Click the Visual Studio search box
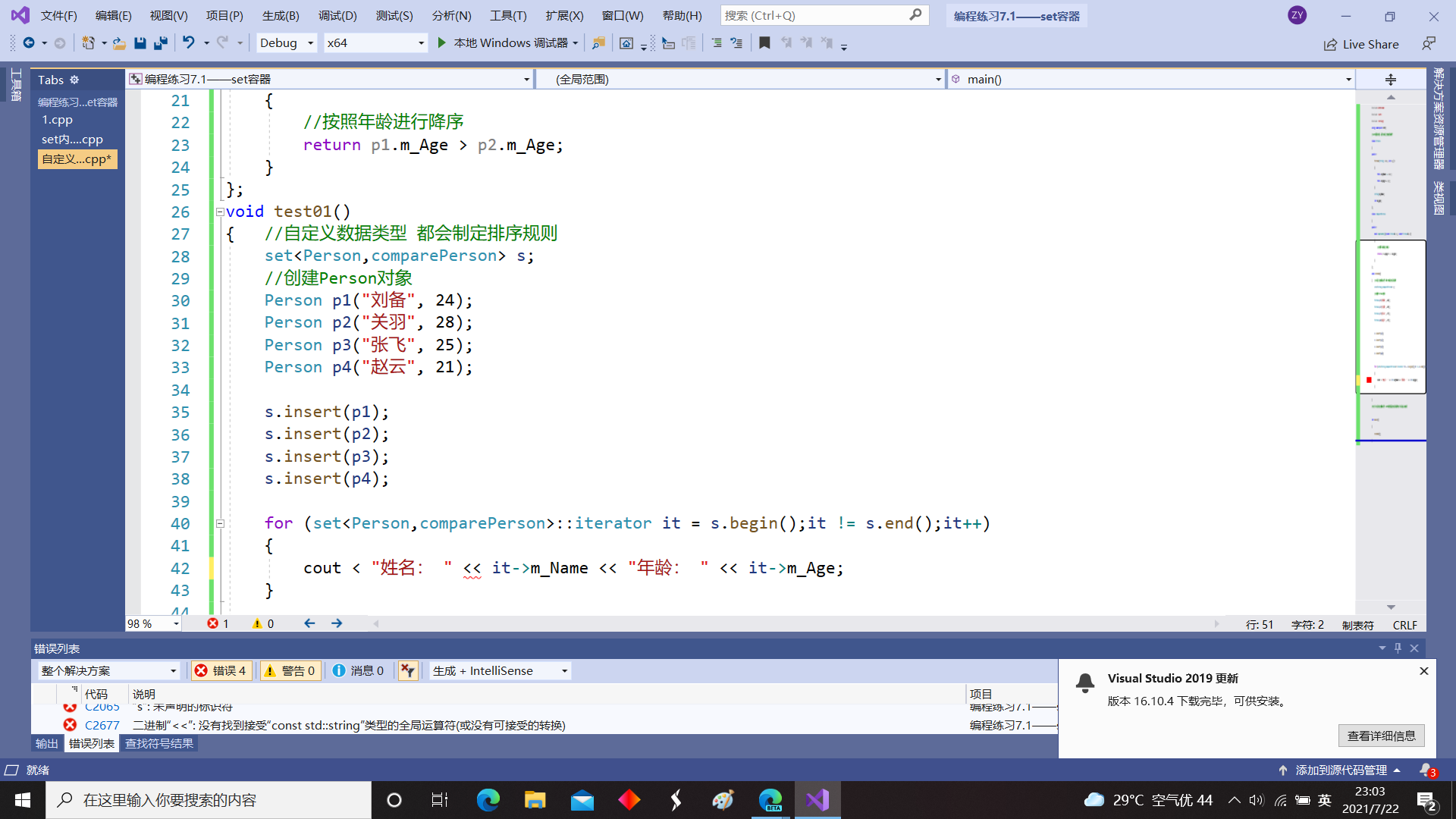This screenshot has width=1456, height=819. point(823,15)
